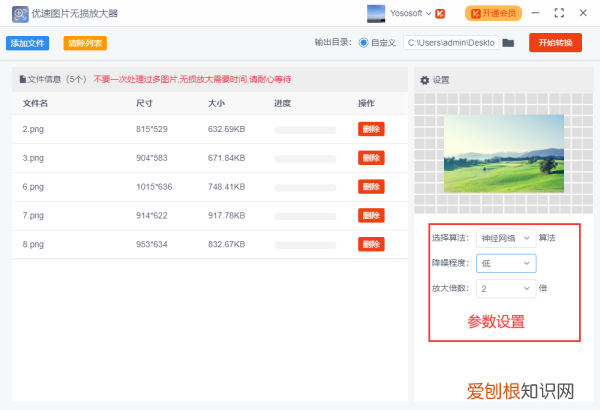Delete the 2.png row
Viewport: 600px width, 410px height.
pyautogui.click(x=371, y=129)
